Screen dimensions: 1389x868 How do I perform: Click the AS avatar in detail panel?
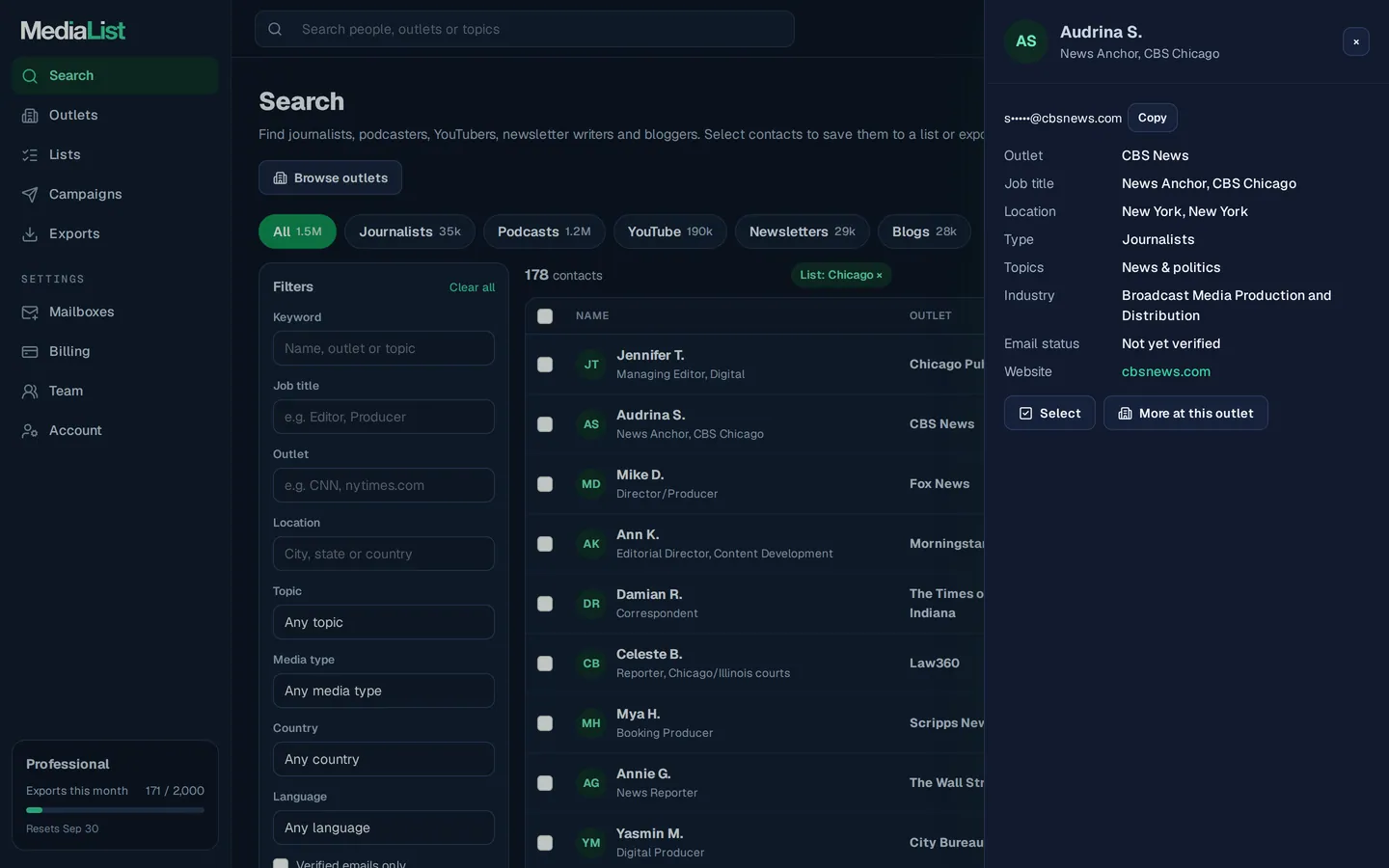[x=1026, y=41]
